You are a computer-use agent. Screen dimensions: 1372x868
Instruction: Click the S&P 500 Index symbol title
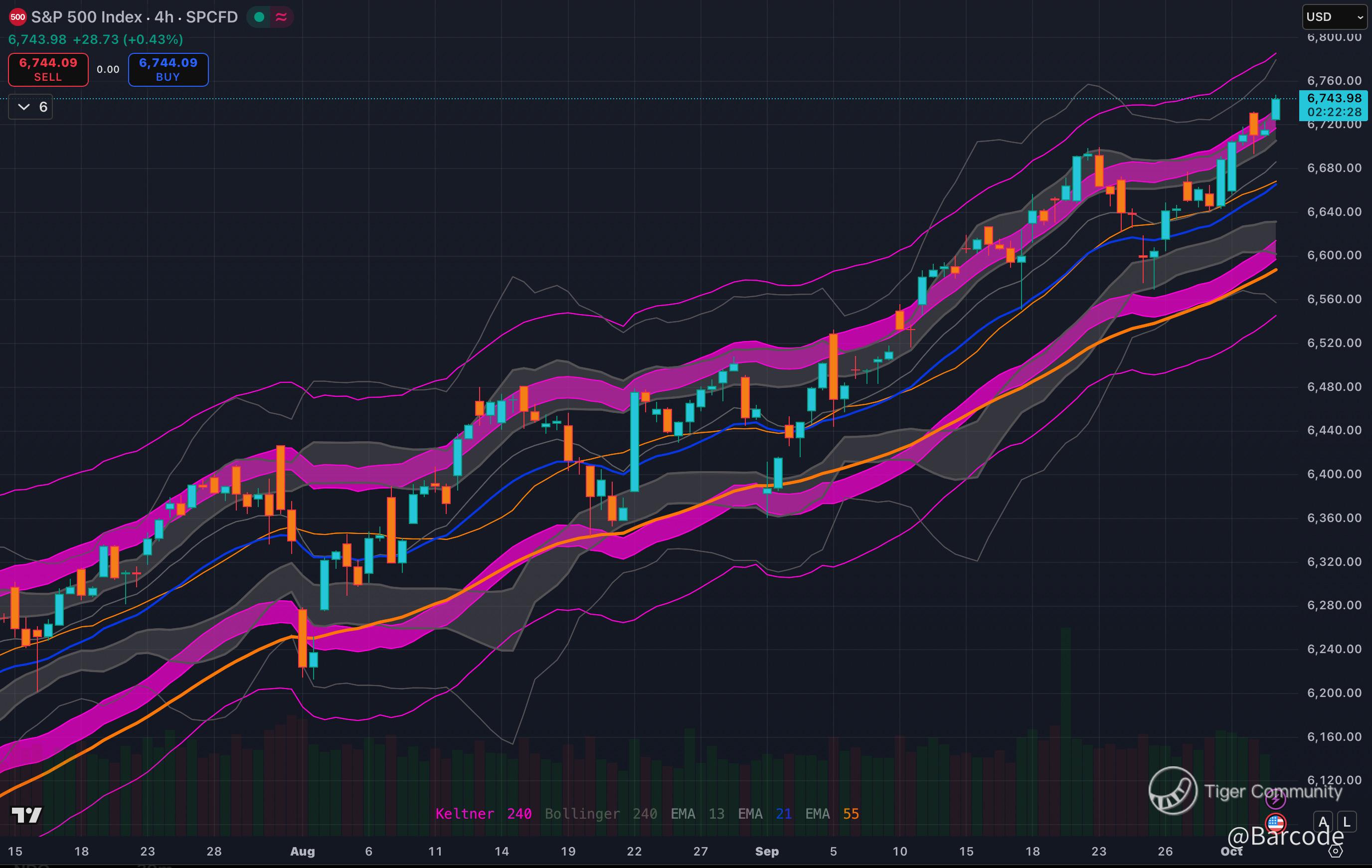pos(86,17)
